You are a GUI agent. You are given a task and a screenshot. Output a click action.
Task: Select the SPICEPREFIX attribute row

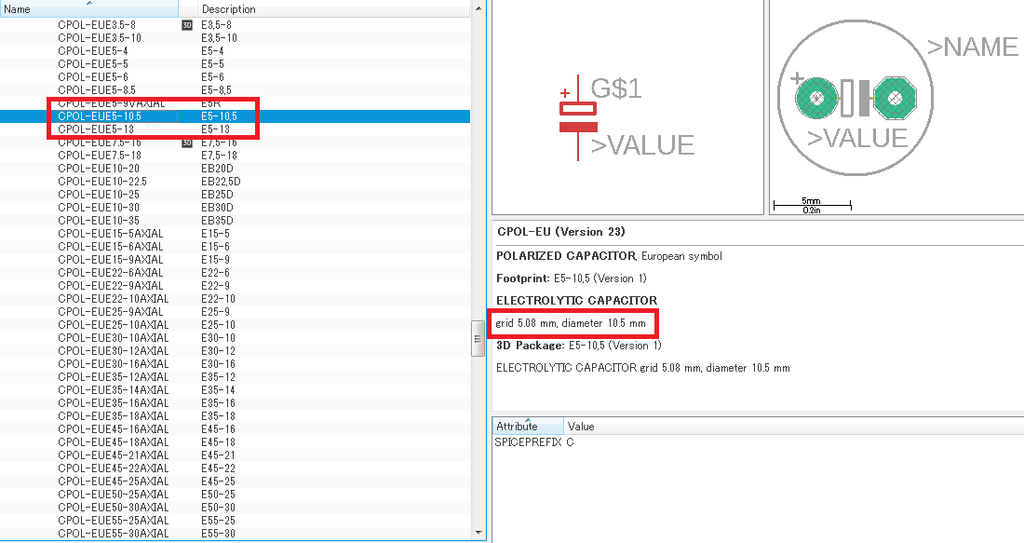point(758,442)
